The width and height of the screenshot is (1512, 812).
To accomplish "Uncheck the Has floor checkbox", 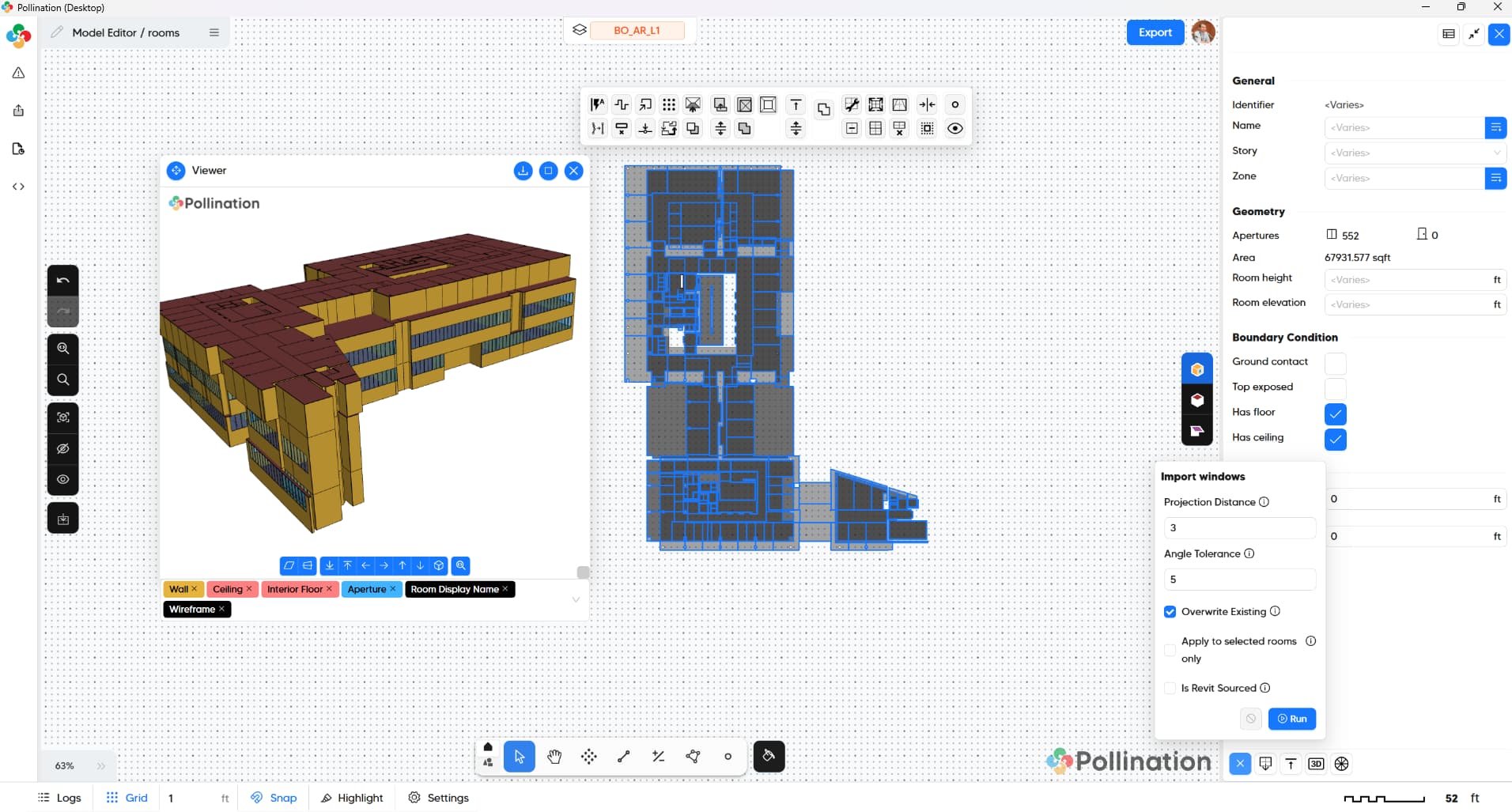I will pyautogui.click(x=1336, y=414).
